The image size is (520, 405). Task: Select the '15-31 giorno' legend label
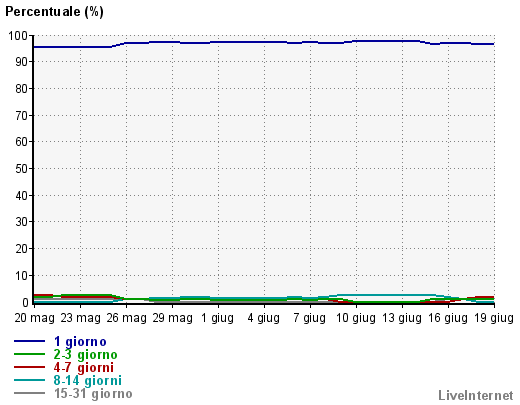(93, 394)
